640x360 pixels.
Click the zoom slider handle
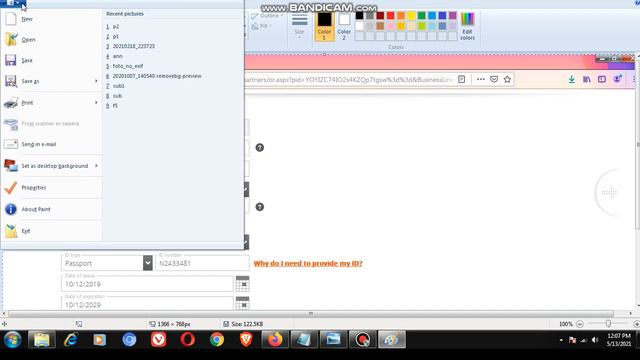(608, 324)
